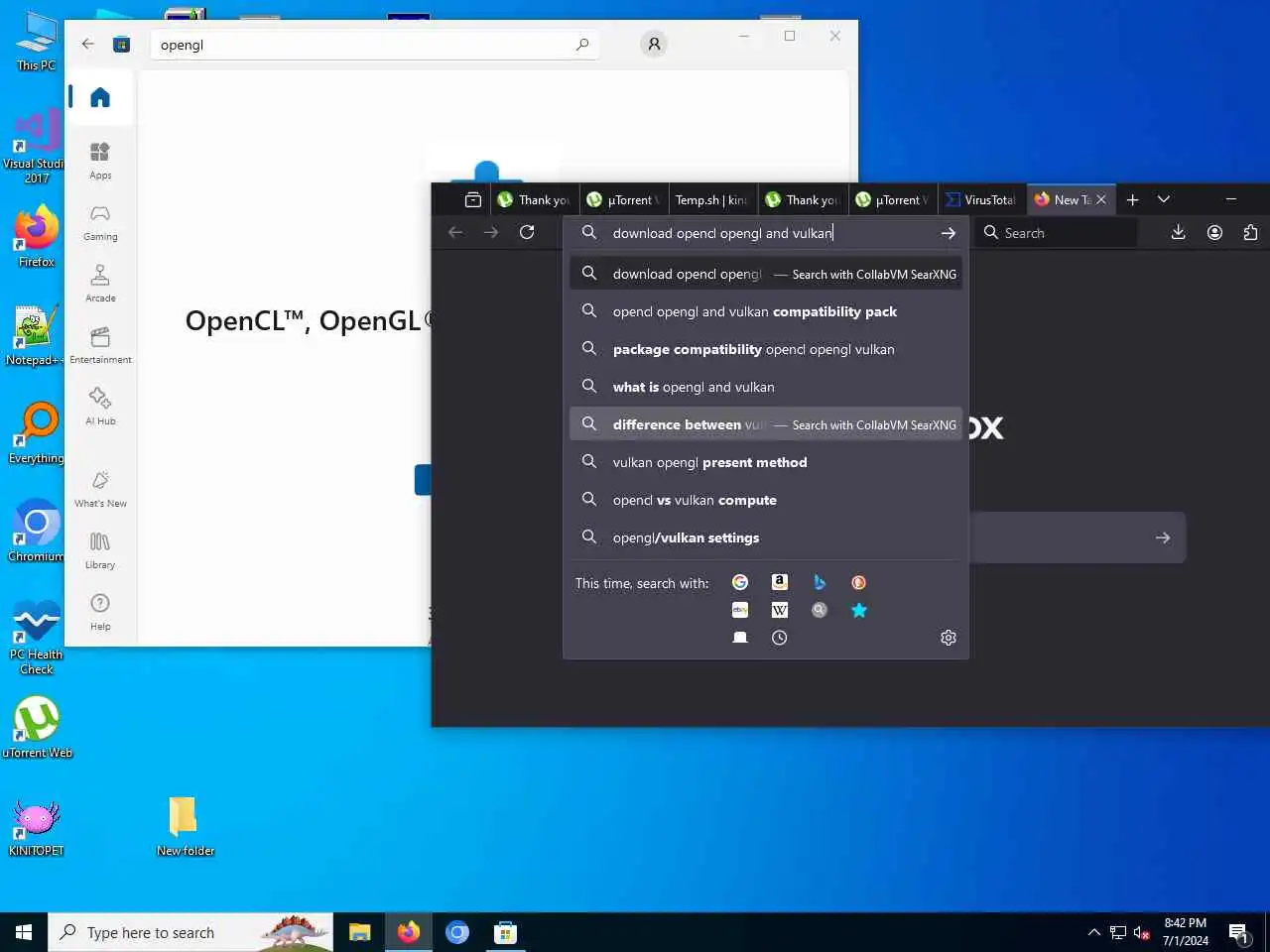Search this time with Wikipedia icon

click(x=780, y=610)
